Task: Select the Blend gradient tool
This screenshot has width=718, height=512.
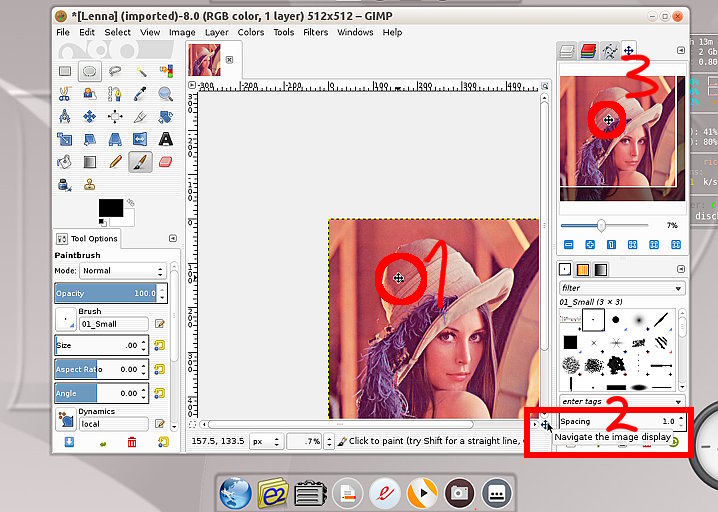Action: tap(90, 162)
